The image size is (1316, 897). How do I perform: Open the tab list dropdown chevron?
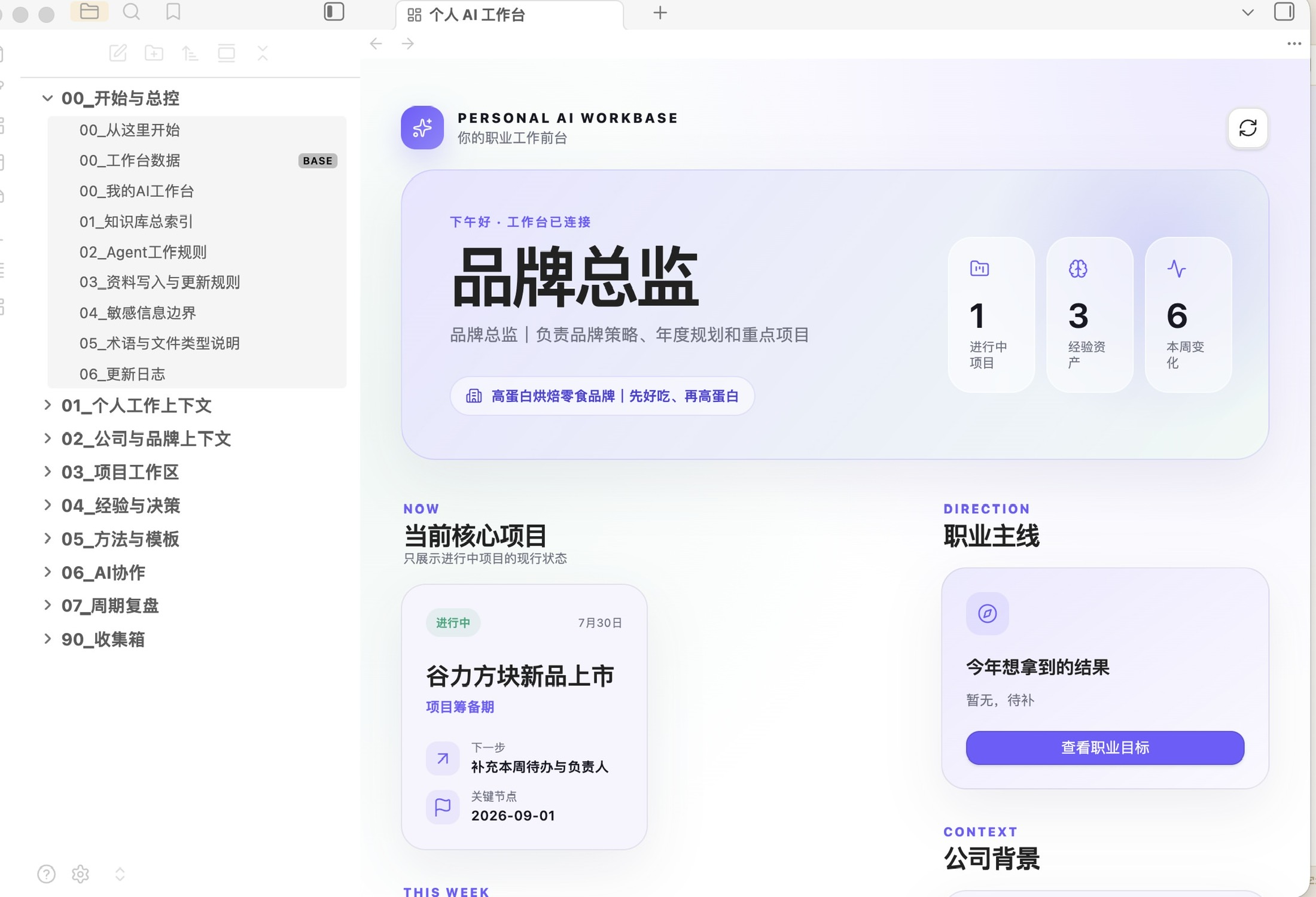(x=1248, y=13)
